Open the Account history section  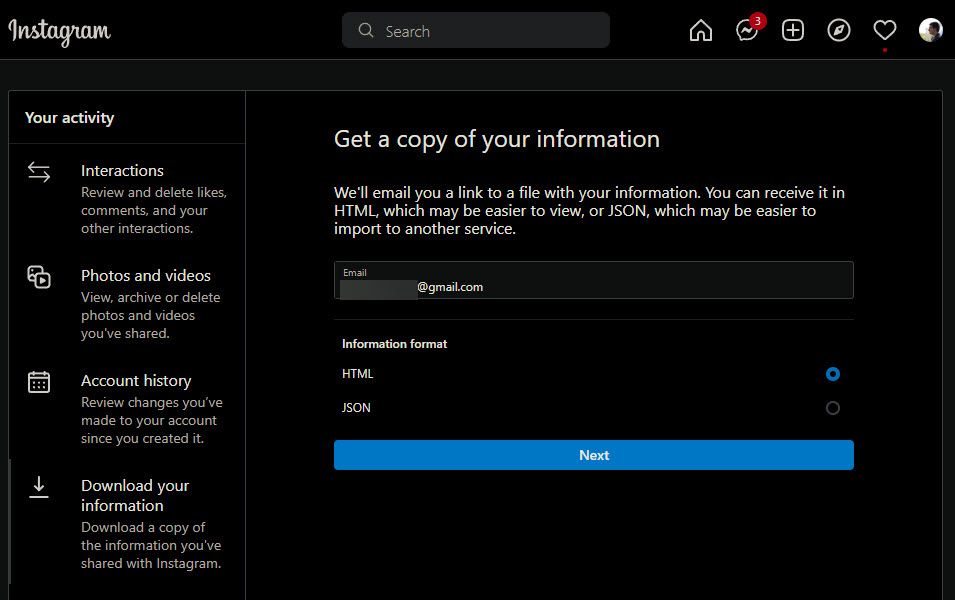pyautogui.click(x=136, y=381)
